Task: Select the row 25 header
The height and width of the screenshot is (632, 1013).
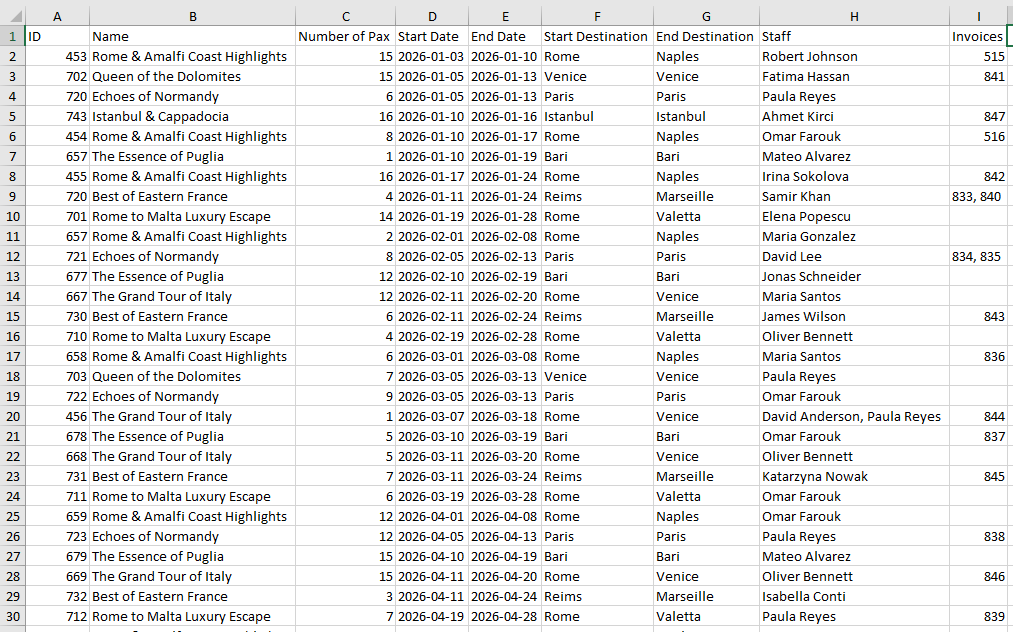Action: point(12,516)
